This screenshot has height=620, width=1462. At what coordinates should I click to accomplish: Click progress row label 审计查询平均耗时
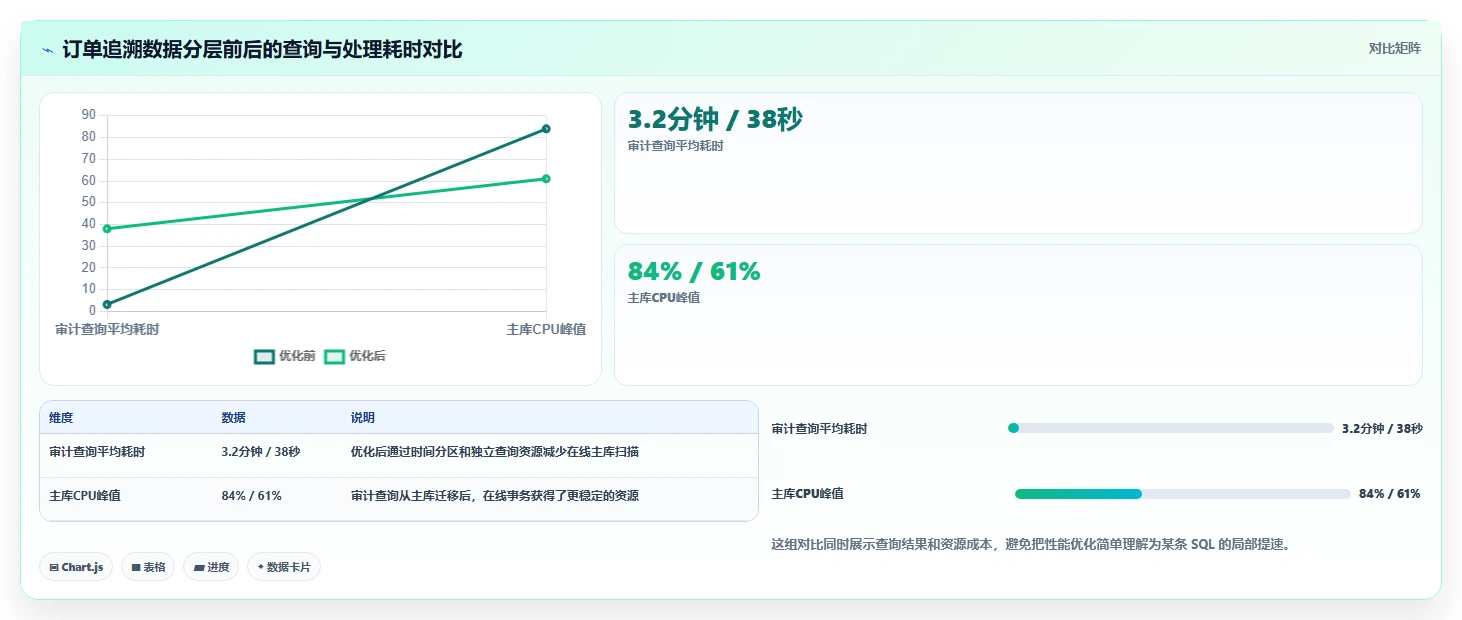click(819, 429)
